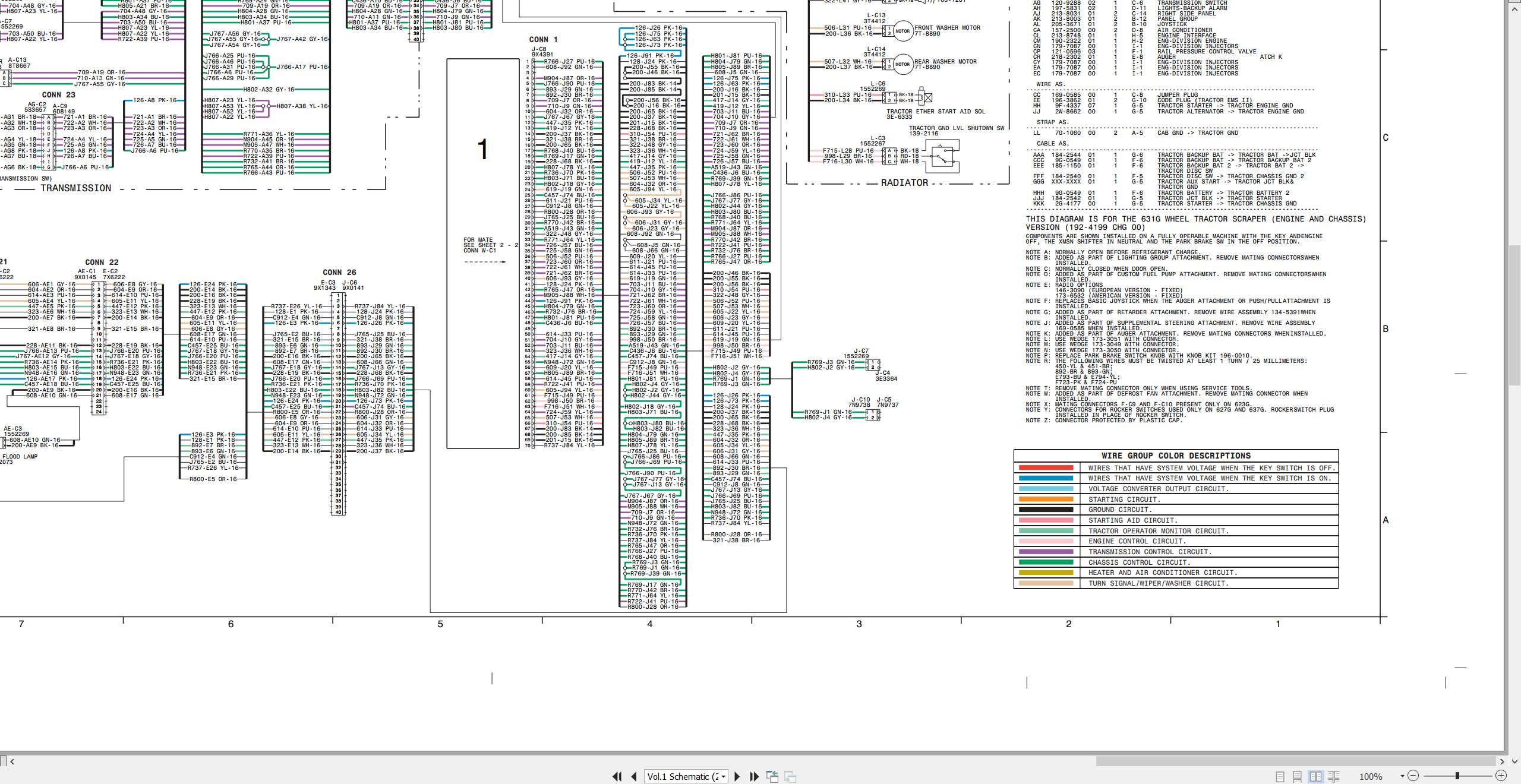Click the FLOOD LAMP label
This screenshot has width=1521, height=784.
point(20,457)
